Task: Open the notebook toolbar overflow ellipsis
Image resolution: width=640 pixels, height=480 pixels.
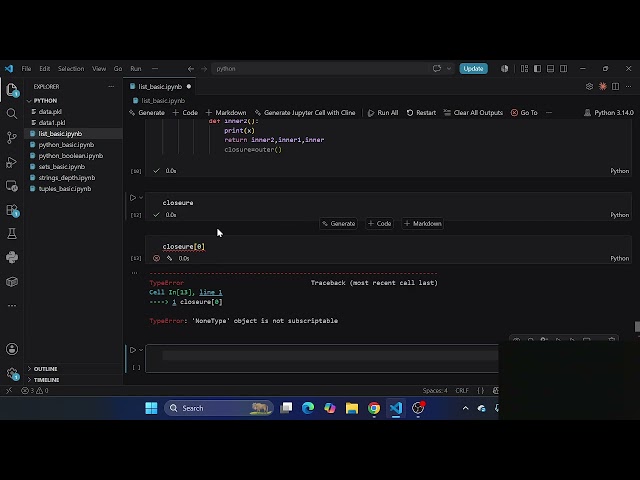Action: click(x=549, y=113)
